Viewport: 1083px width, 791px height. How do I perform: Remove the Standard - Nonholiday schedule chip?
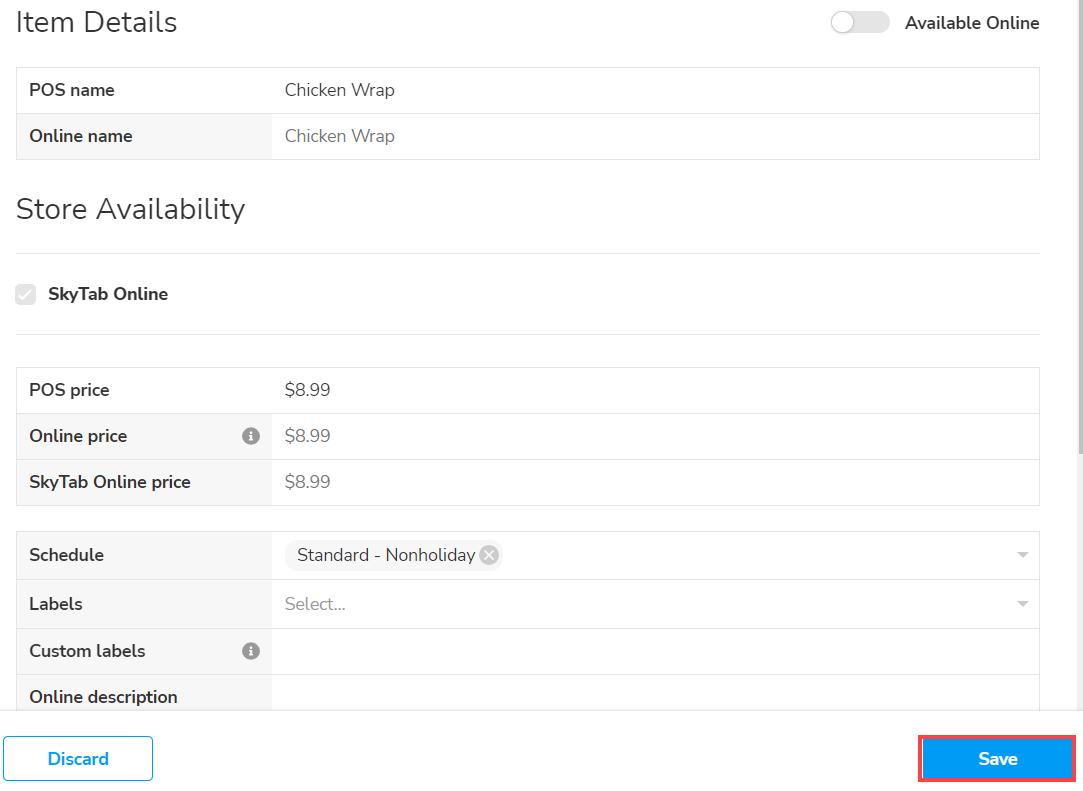[489, 555]
